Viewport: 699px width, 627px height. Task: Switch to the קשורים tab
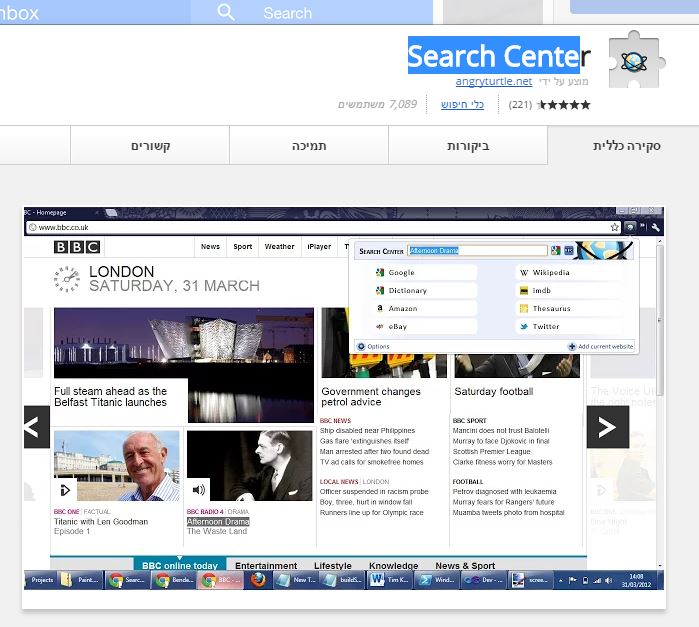coord(150,146)
